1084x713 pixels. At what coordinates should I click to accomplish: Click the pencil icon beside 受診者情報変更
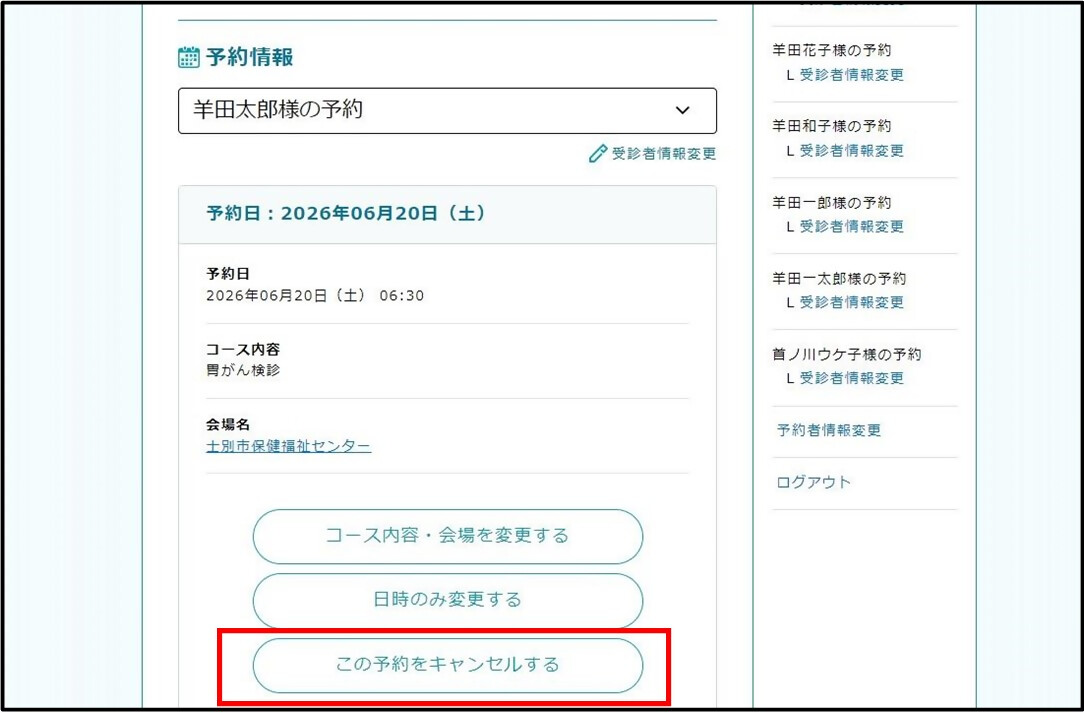pyautogui.click(x=598, y=154)
